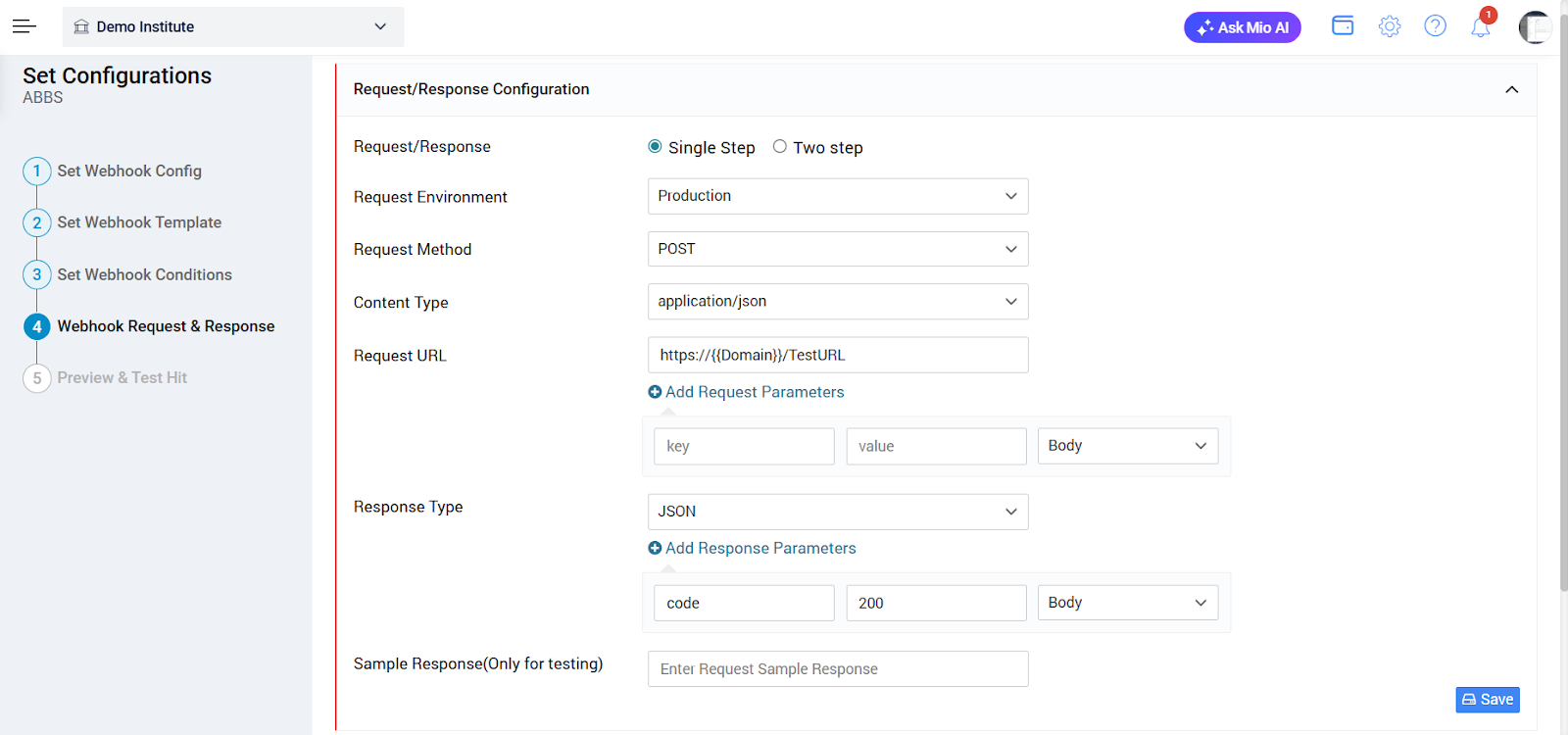The width and height of the screenshot is (1568, 735).
Task: Click the Ask Mio AI button
Action: pos(1242,27)
